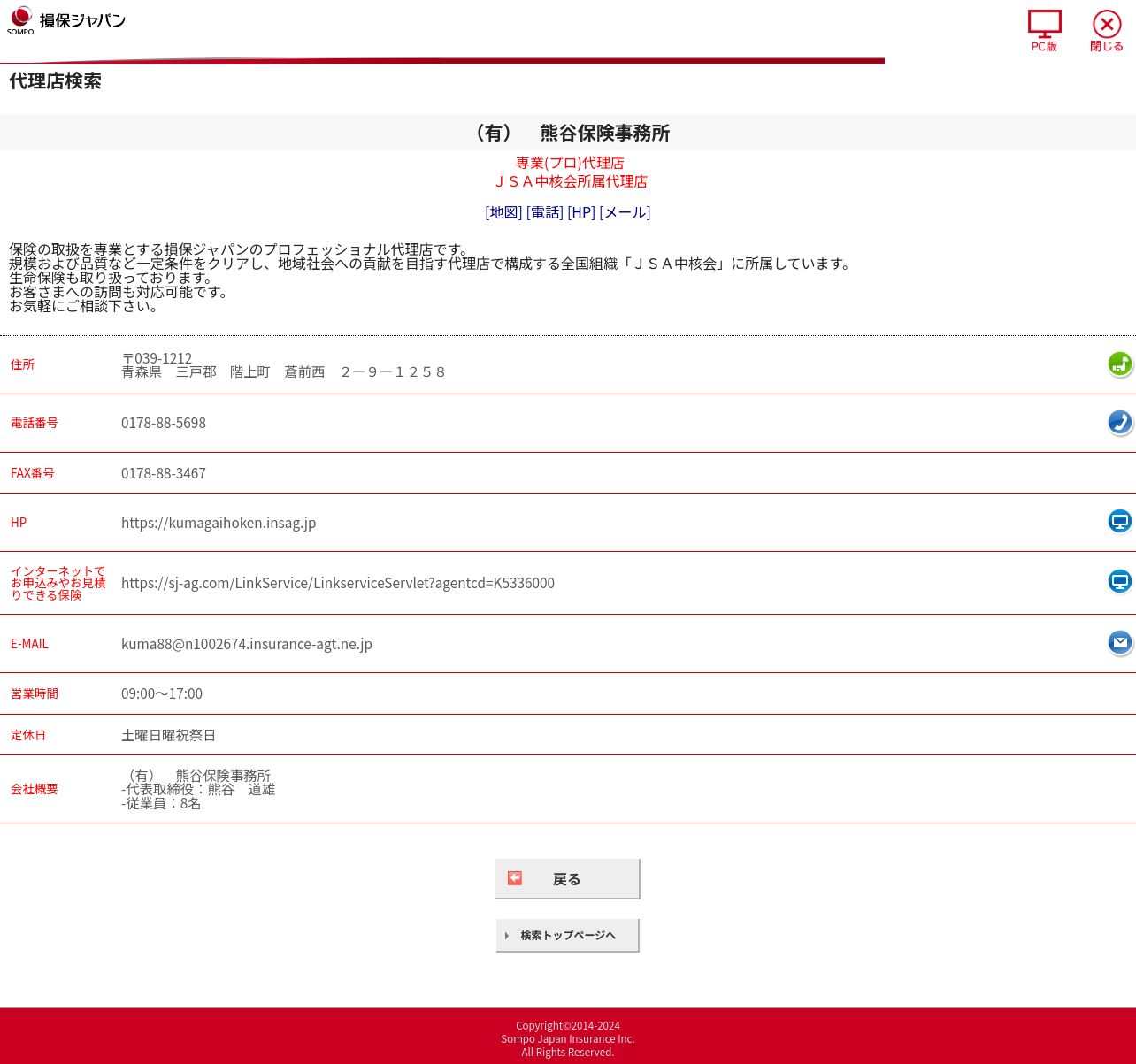Click the monitor icon in HP row
1136x1064 pixels.
point(1120,521)
